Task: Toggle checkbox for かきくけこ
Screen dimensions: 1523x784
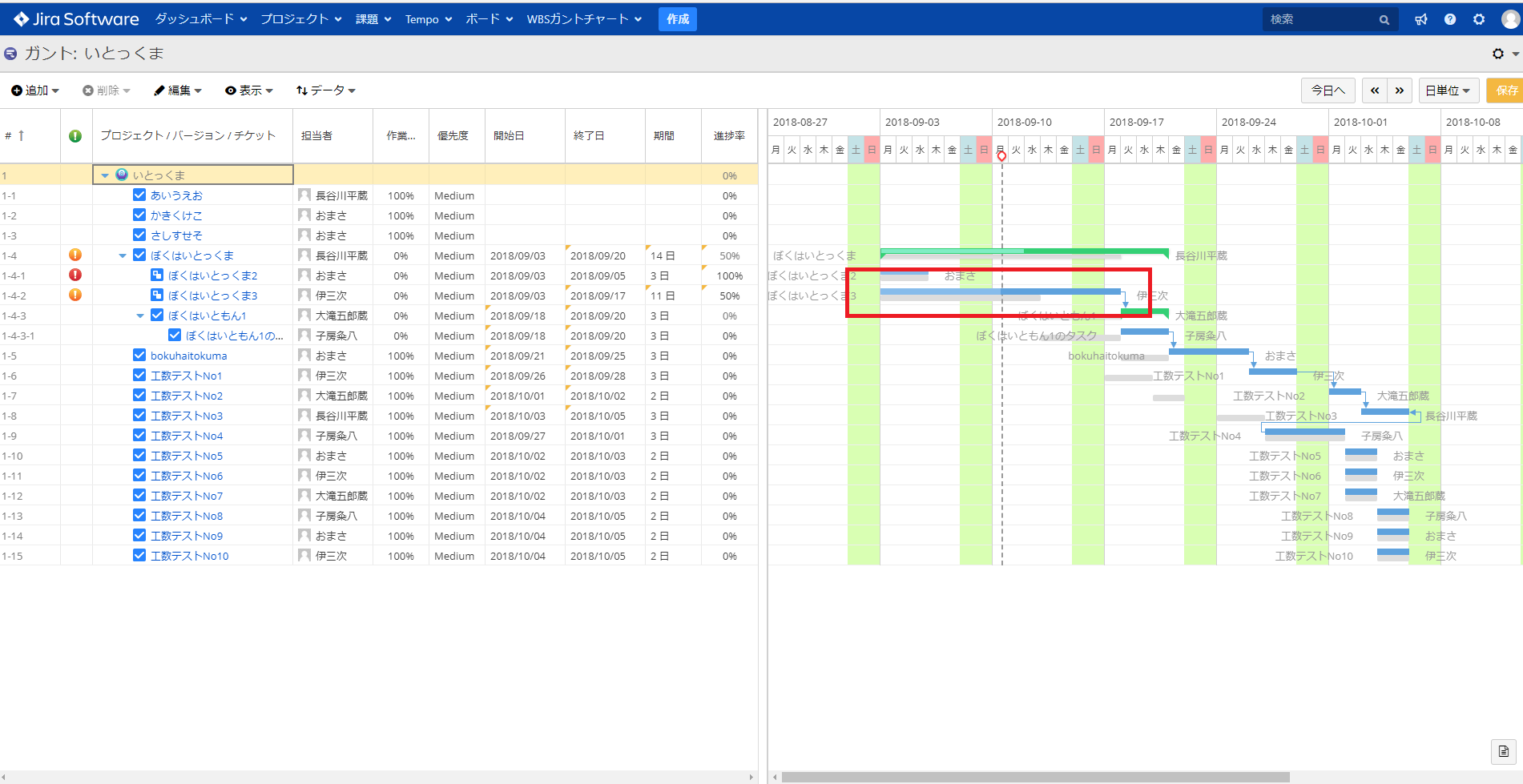Action: point(139,215)
